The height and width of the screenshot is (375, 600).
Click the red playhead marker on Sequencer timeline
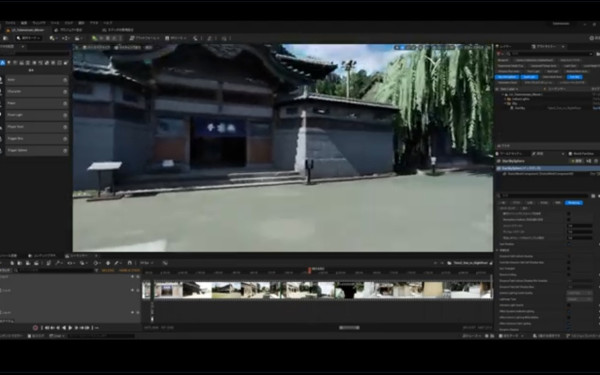(310, 270)
